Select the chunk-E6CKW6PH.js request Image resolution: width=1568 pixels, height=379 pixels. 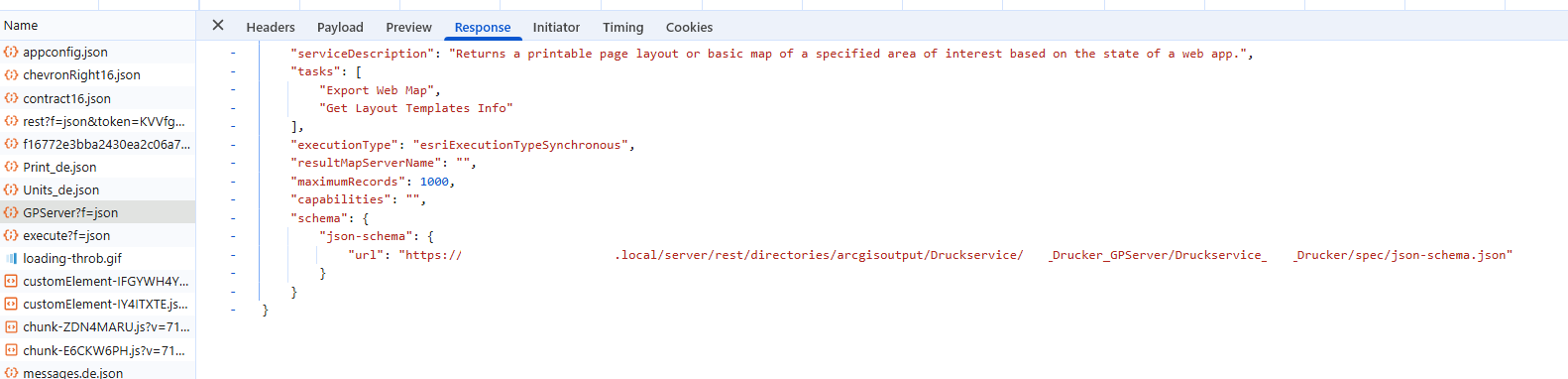coord(97,350)
